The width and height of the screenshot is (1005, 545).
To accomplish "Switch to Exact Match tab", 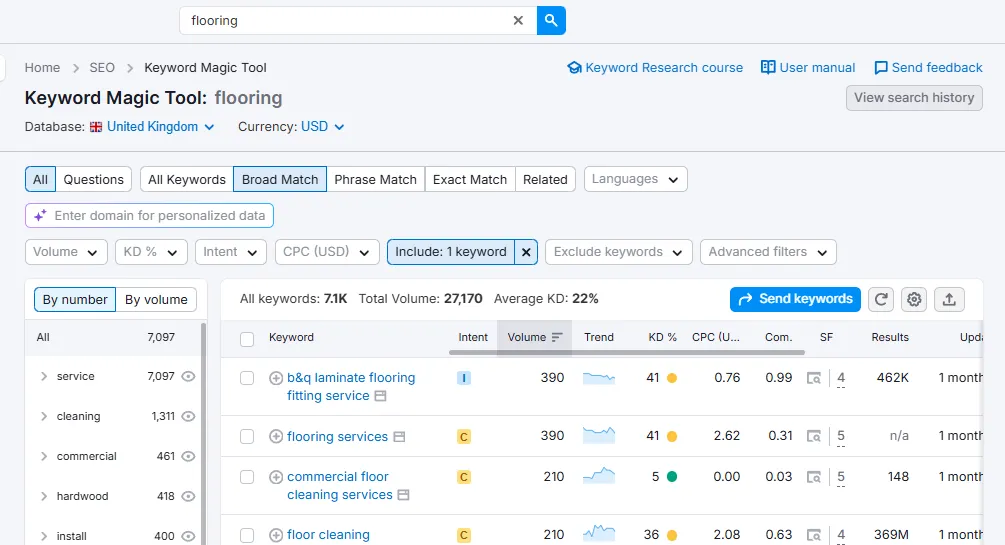I will (470, 180).
